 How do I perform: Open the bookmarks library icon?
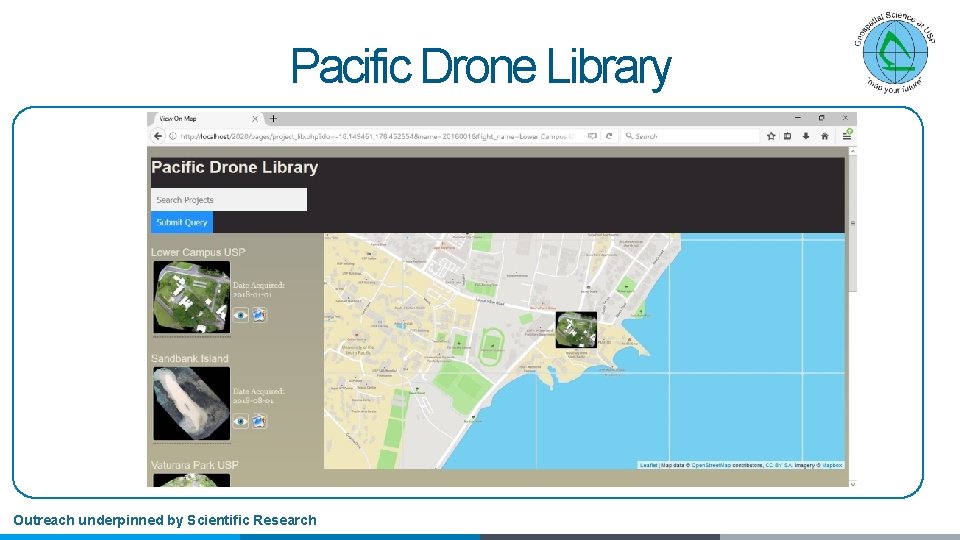click(788, 136)
